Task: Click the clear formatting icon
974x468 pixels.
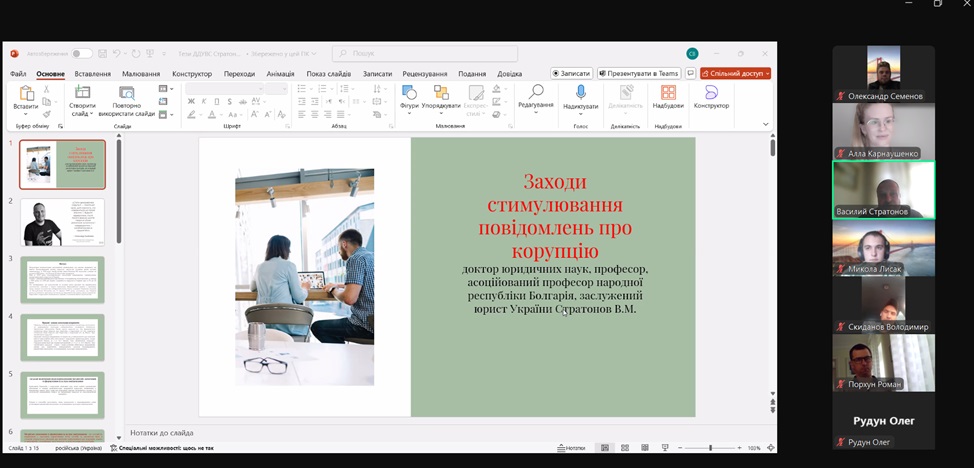Action: [x=281, y=114]
